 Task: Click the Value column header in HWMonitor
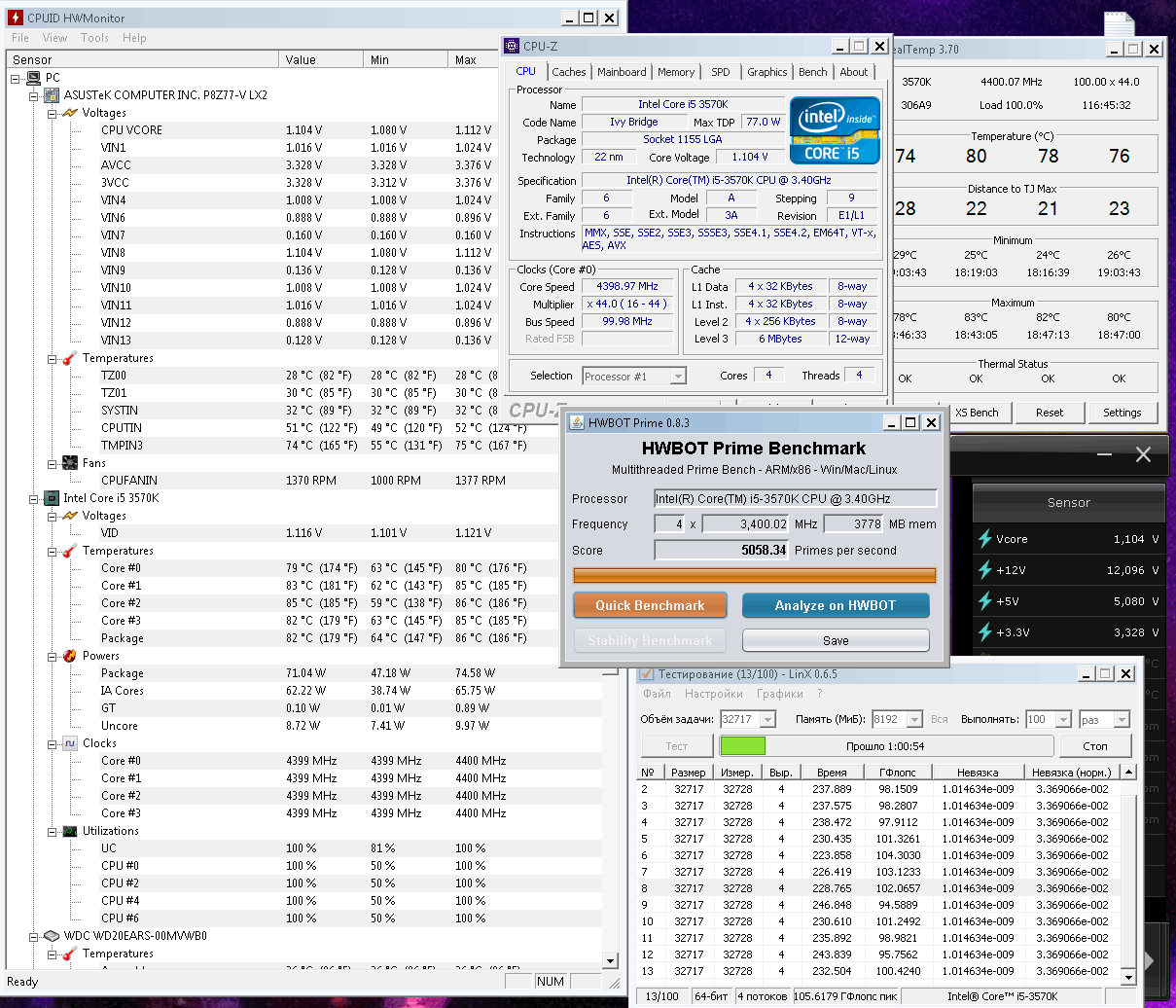click(301, 59)
